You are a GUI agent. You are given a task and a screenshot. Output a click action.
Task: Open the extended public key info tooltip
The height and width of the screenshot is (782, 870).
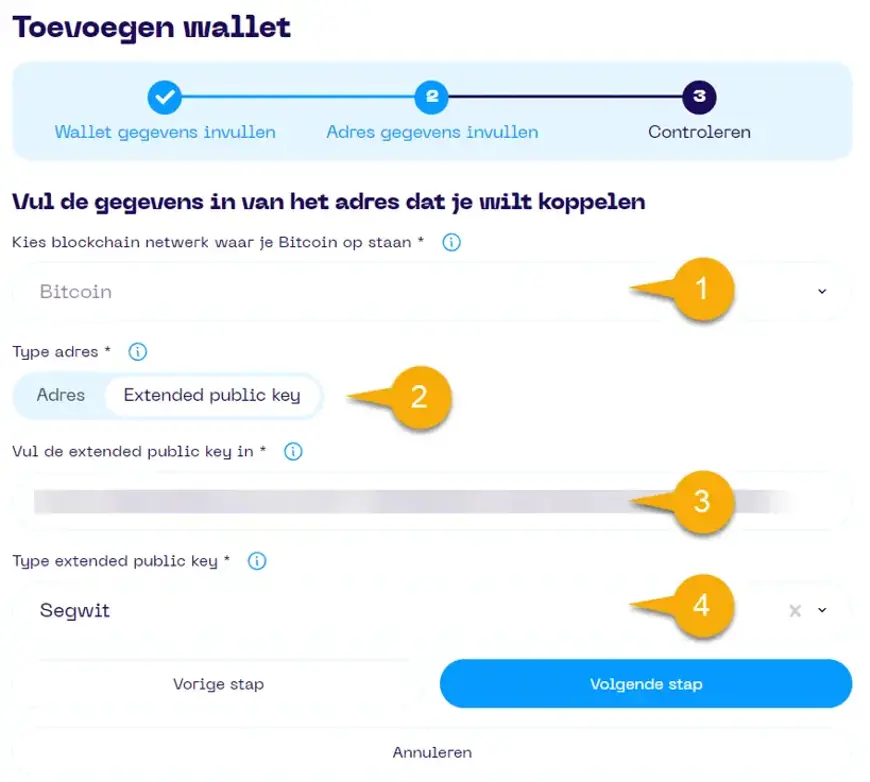291,451
